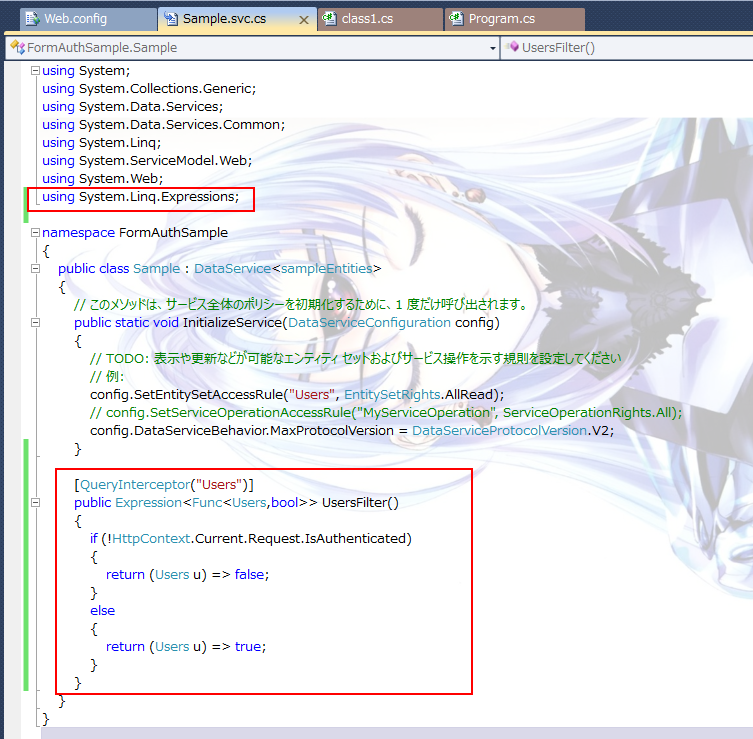Click the Web.config tab file icon
This screenshot has height=739, width=753.
click(30, 19)
